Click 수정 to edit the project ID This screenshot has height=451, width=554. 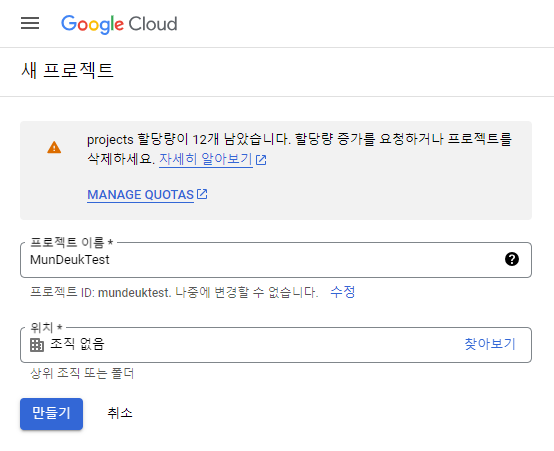[342, 292]
